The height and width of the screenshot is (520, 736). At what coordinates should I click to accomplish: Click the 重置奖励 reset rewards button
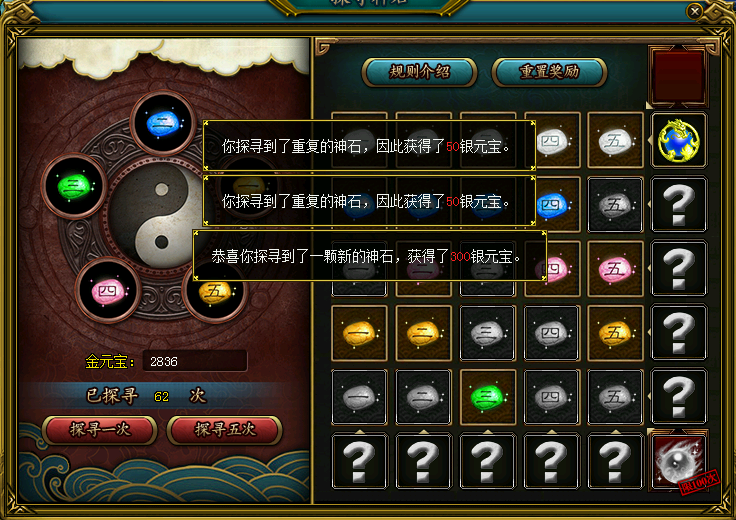click(549, 72)
